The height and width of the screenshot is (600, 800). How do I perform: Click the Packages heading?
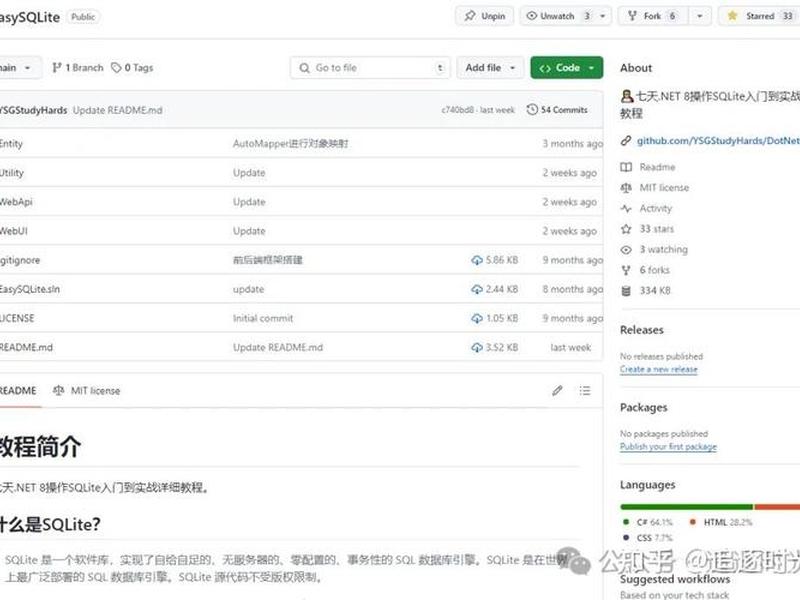click(x=643, y=407)
